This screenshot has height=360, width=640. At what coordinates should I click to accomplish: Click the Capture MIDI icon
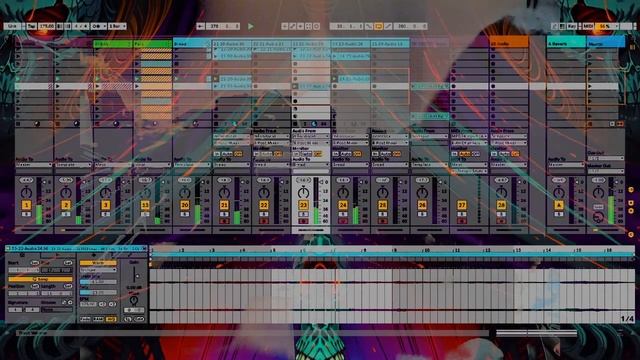pyautogui.click(x=309, y=26)
